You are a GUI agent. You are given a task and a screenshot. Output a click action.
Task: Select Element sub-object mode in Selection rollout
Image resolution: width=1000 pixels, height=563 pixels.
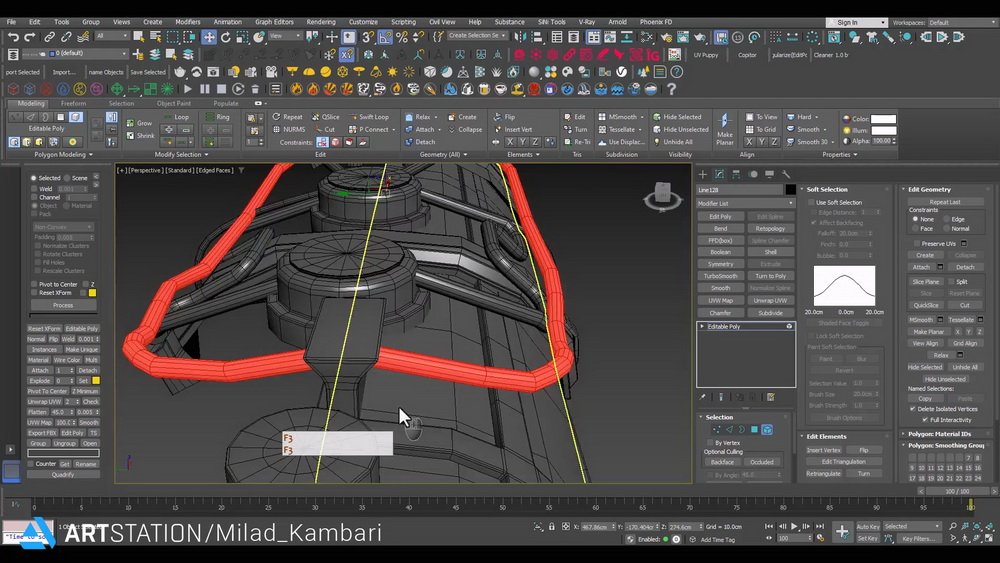tap(767, 430)
